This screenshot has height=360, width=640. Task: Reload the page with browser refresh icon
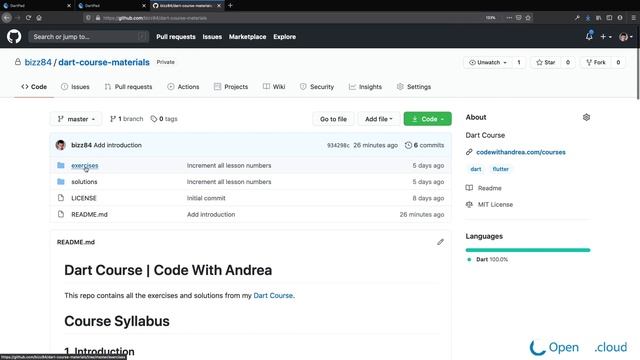pyautogui.click(x=28, y=18)
